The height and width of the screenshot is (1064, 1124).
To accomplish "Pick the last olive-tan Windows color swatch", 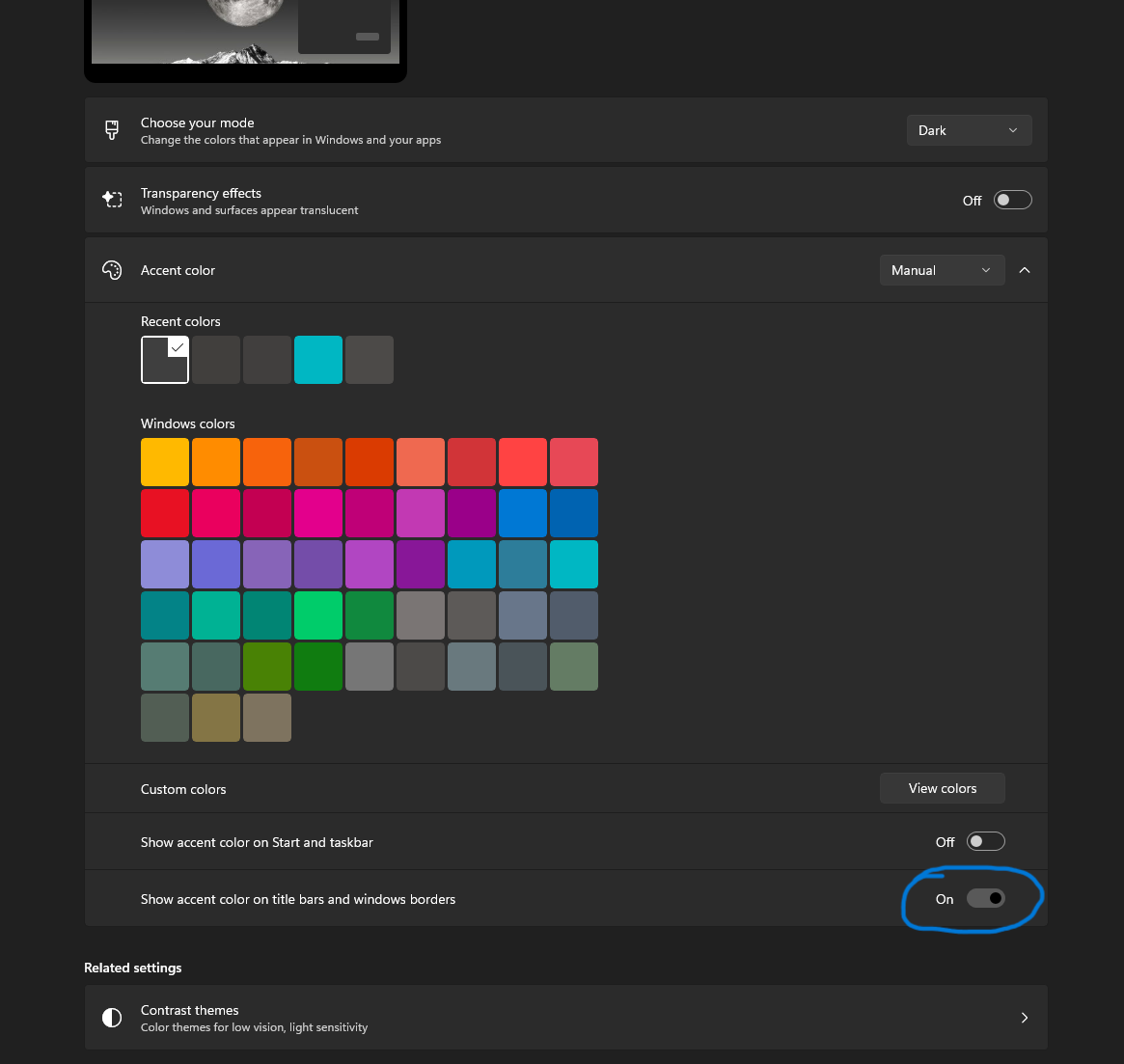I will 267,718.
